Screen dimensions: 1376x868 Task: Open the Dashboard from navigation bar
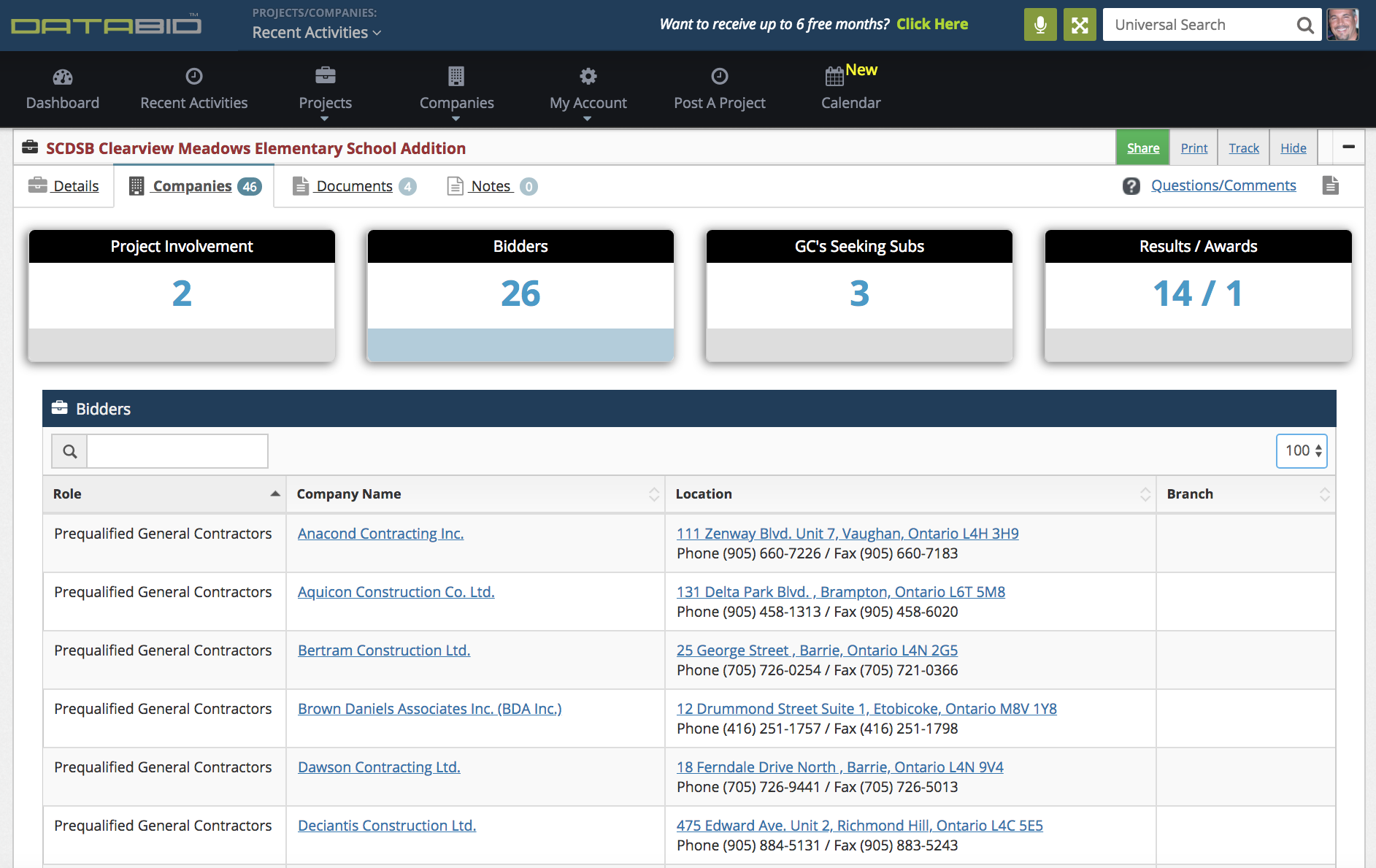(63, 89)
